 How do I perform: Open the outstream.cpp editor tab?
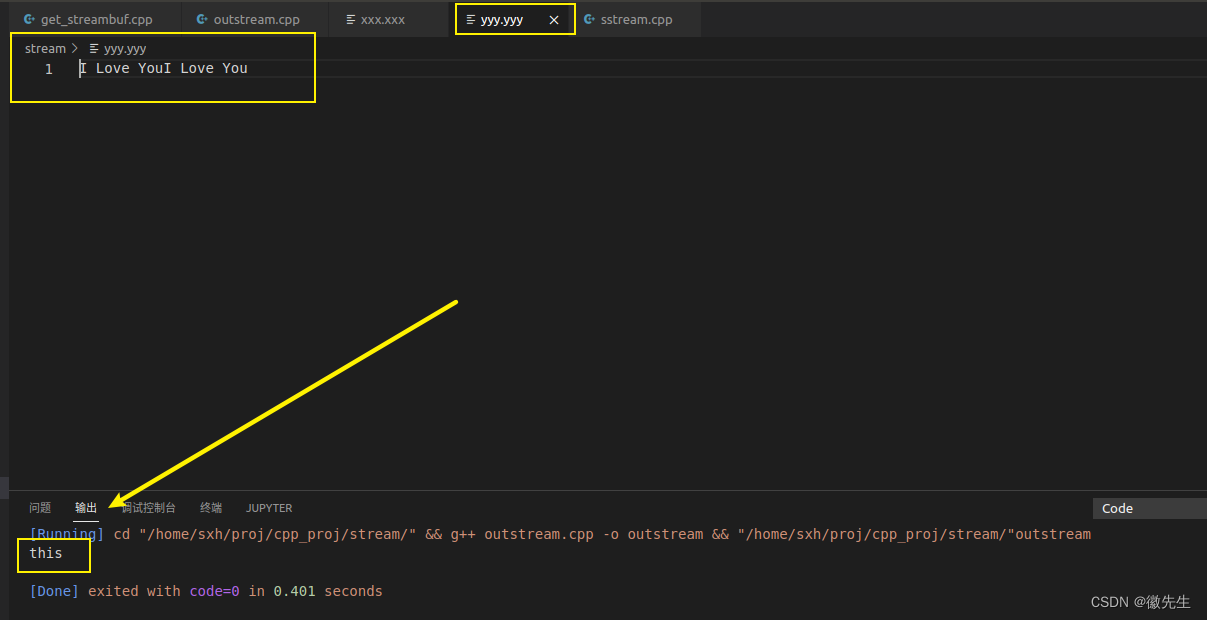[256, 19]
